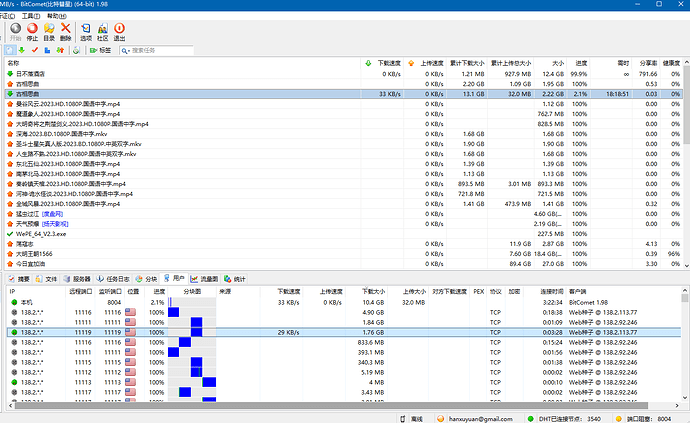This screenshot has height=423, width=690.
Task: Click the piece map of the 4 MB peer
Action: pos(192,382)
